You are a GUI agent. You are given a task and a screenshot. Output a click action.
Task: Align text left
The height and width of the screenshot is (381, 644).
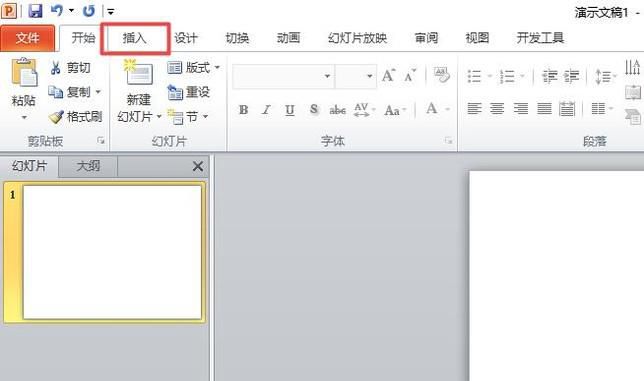pyautogui.click(x=474, y=109)
